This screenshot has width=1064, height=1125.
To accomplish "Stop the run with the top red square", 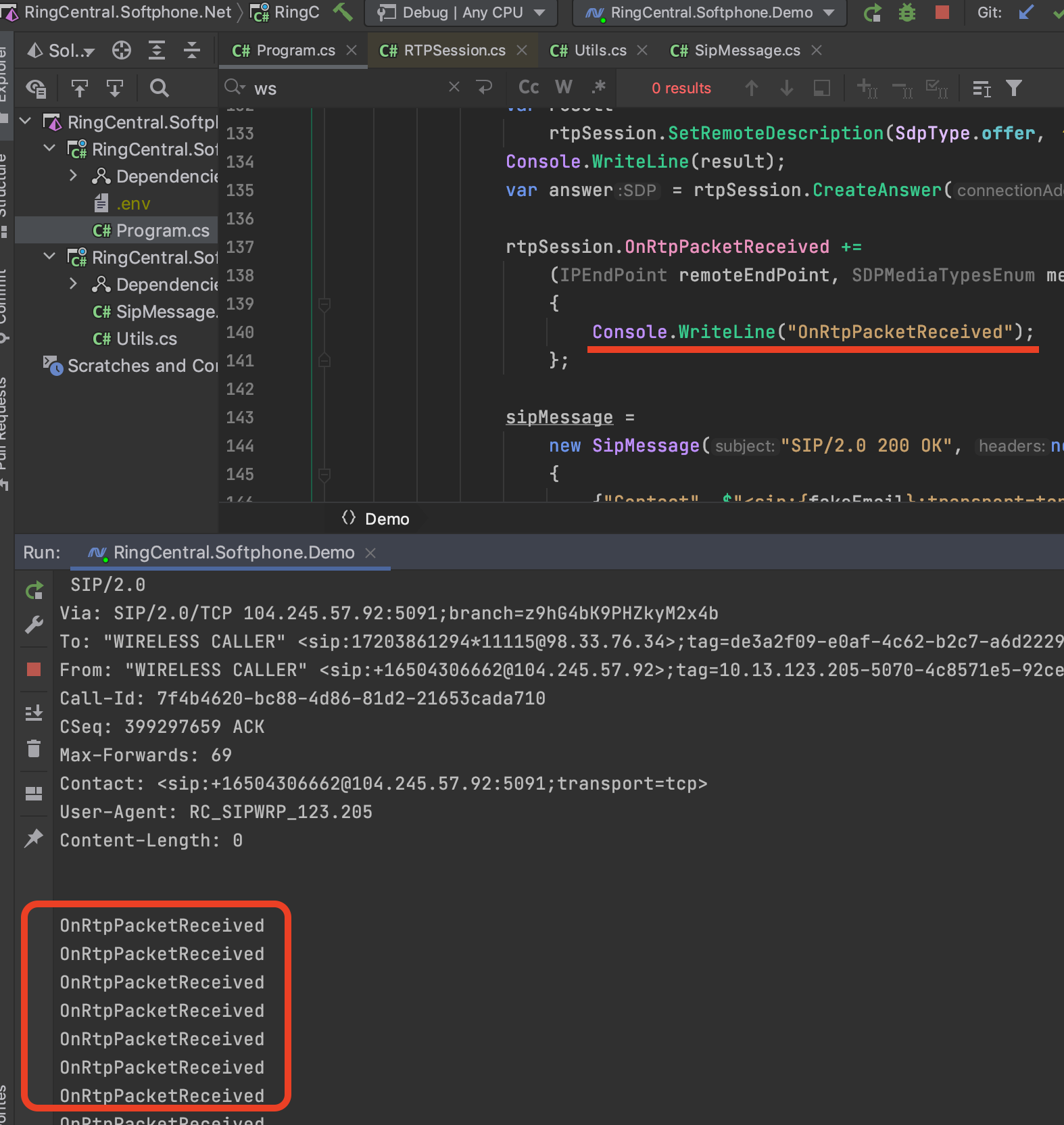I will [942, 12].
